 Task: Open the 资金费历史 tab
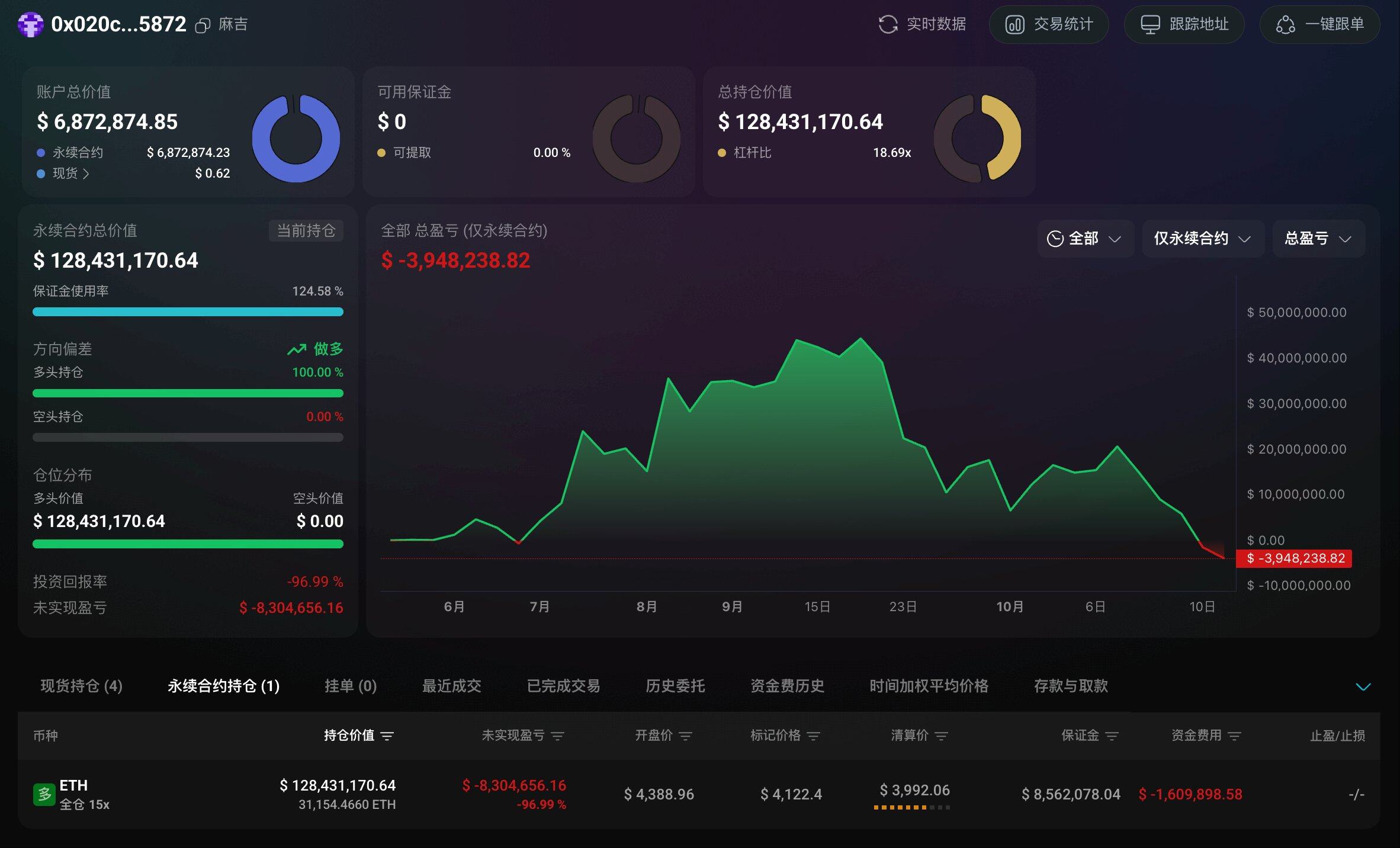point(787,686)
